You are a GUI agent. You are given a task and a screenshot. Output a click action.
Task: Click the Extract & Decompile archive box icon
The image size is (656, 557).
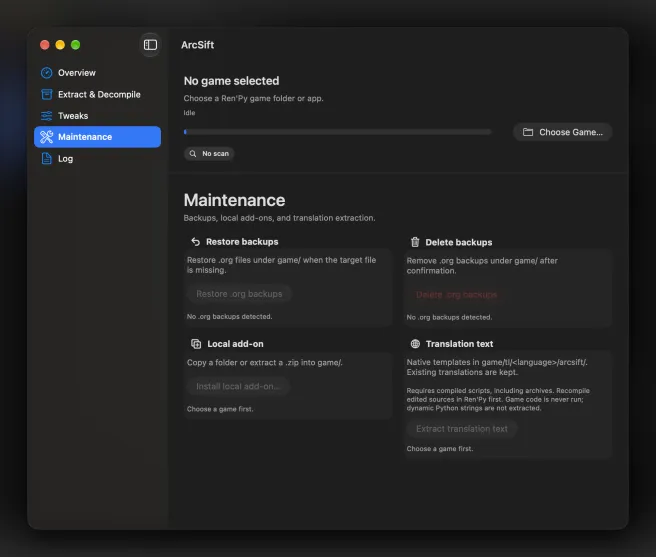pos(46,94)
